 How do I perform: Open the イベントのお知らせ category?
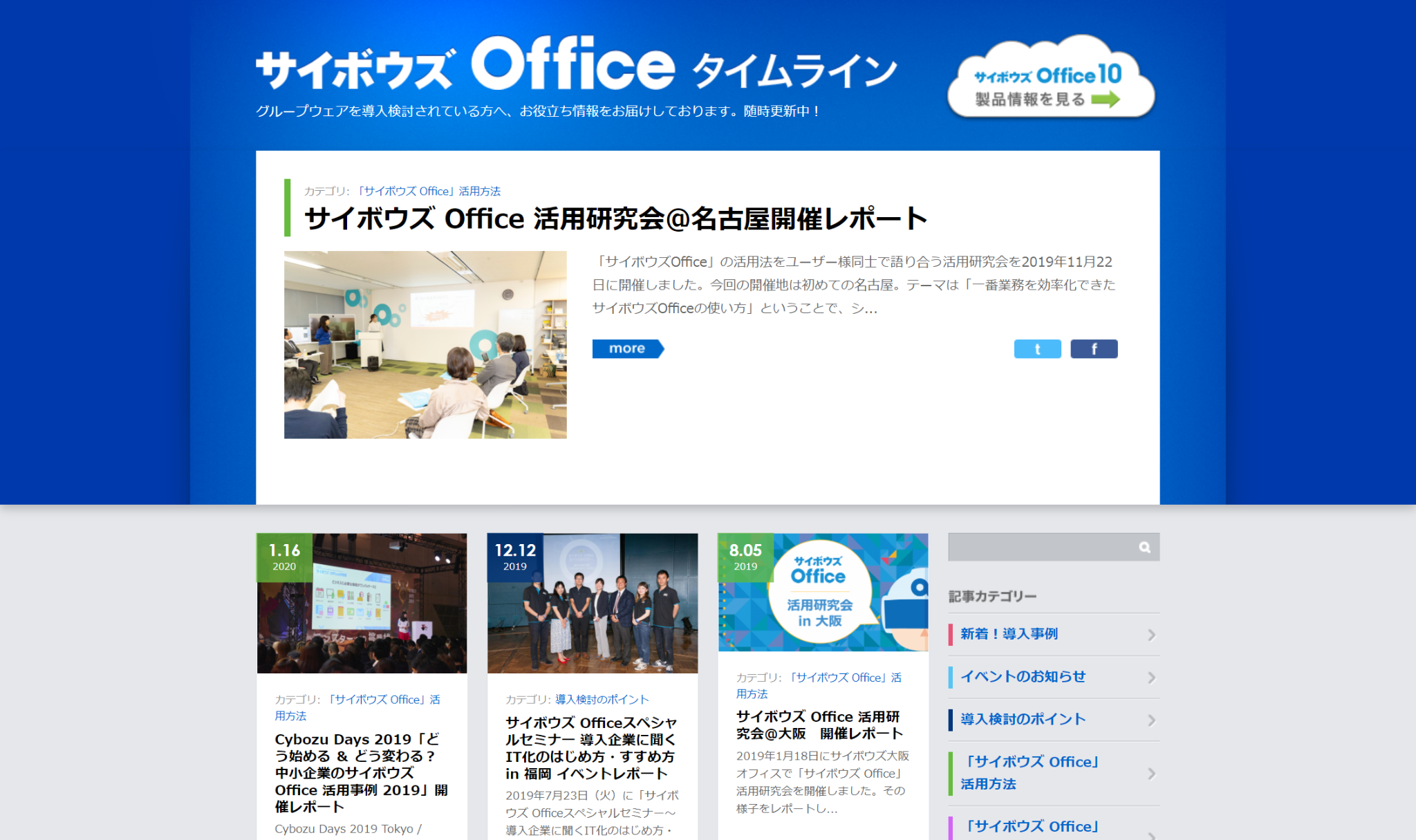(1054, 677)
